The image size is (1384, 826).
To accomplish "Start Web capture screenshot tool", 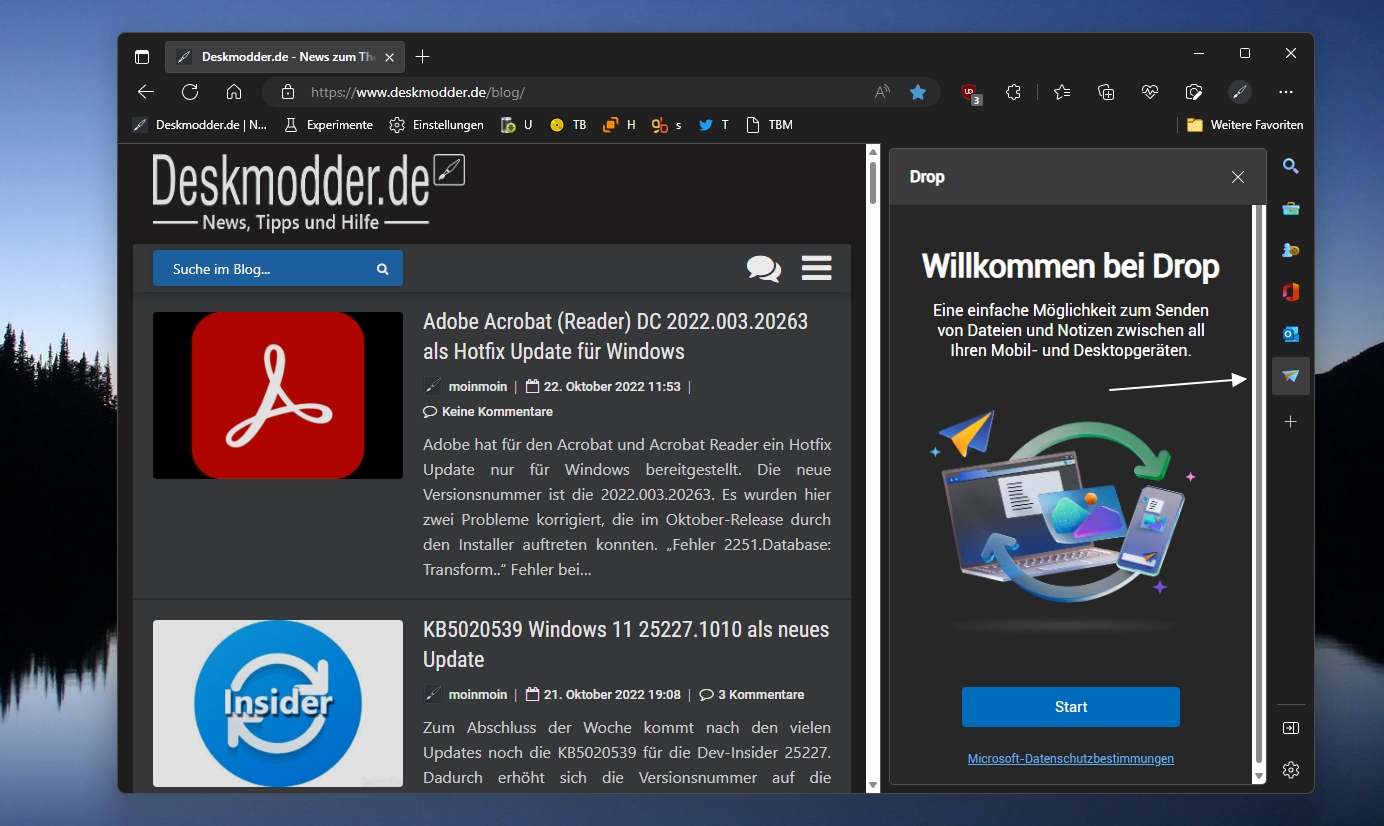I will point(1194,92).
